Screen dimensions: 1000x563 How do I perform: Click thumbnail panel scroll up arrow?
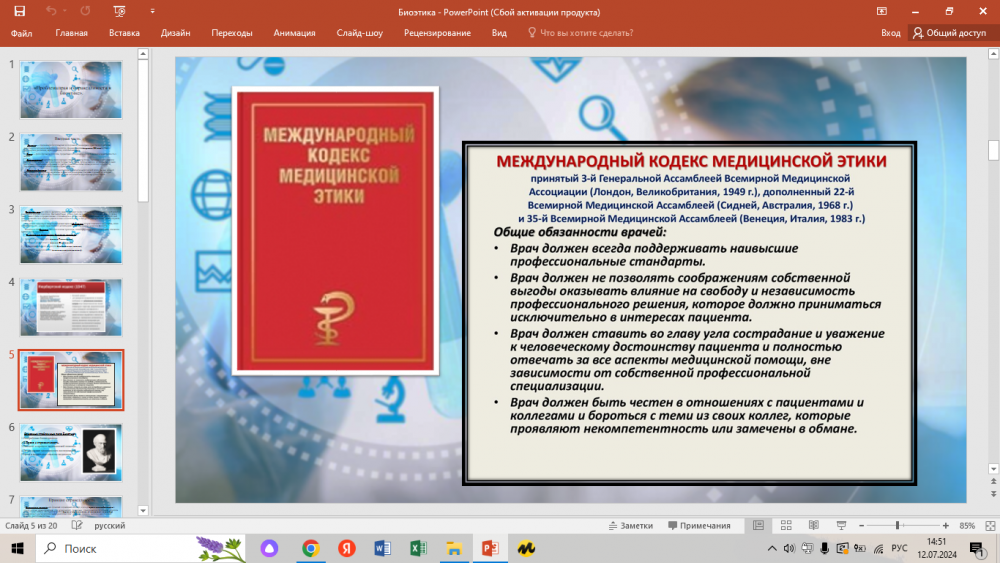click(x=143, y=54)
